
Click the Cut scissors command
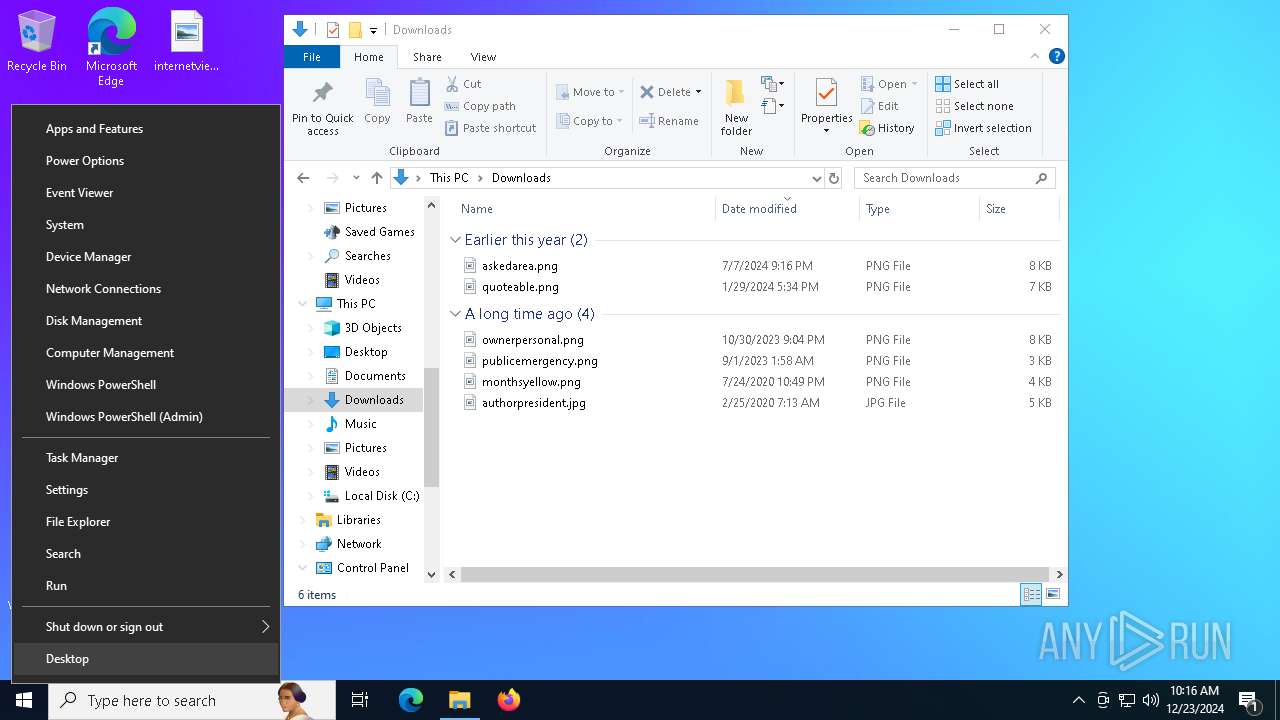(x=464, y=84)
